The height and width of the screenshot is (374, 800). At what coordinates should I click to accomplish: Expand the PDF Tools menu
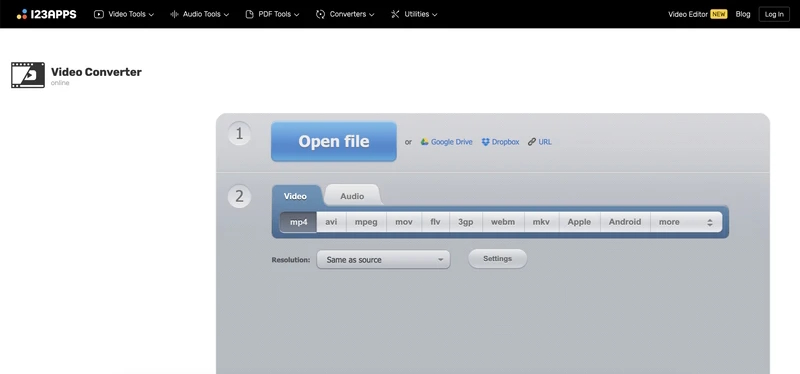pos(272,14)
